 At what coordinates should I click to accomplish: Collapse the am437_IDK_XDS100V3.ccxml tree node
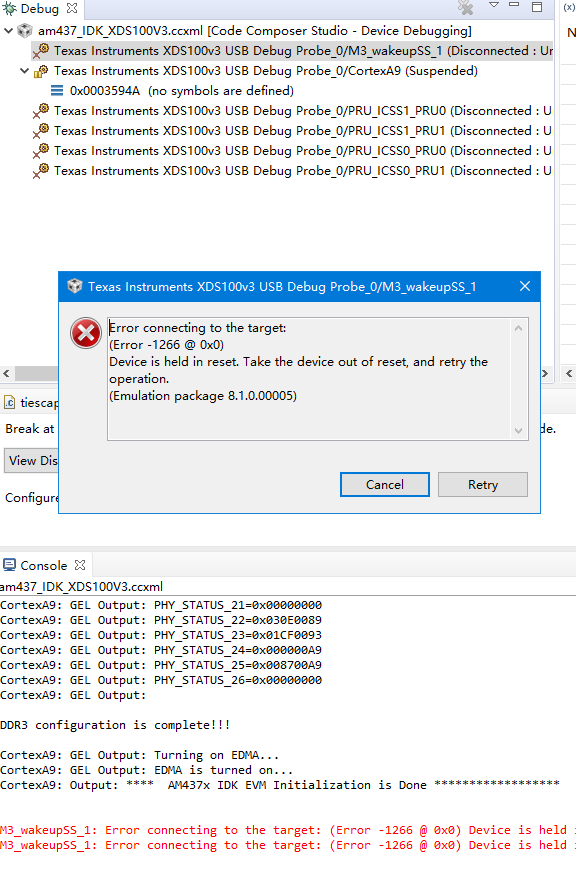click(8, 31)
